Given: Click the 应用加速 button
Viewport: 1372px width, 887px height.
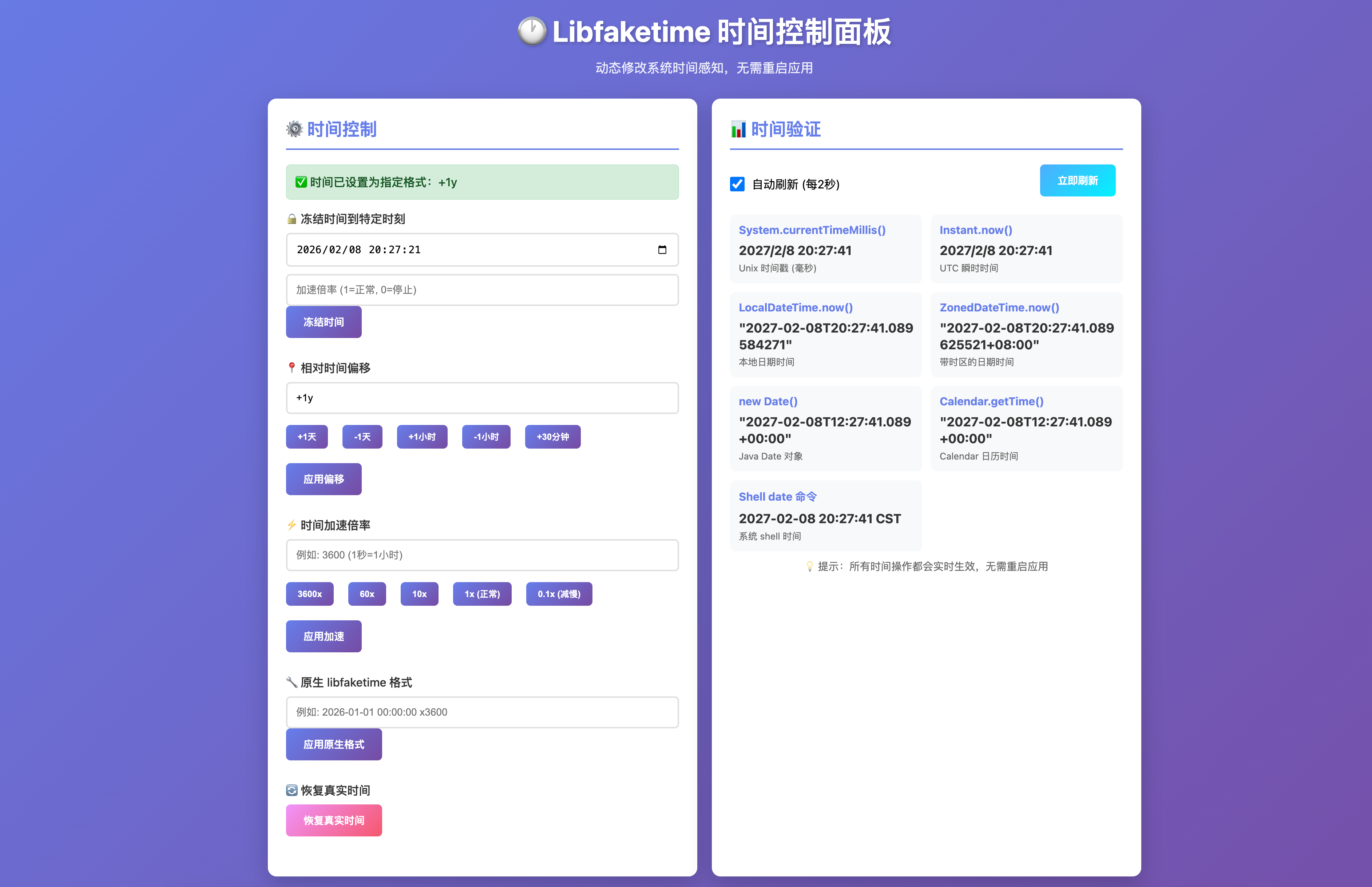Looking at the screenshot, I should coord(323,636).
